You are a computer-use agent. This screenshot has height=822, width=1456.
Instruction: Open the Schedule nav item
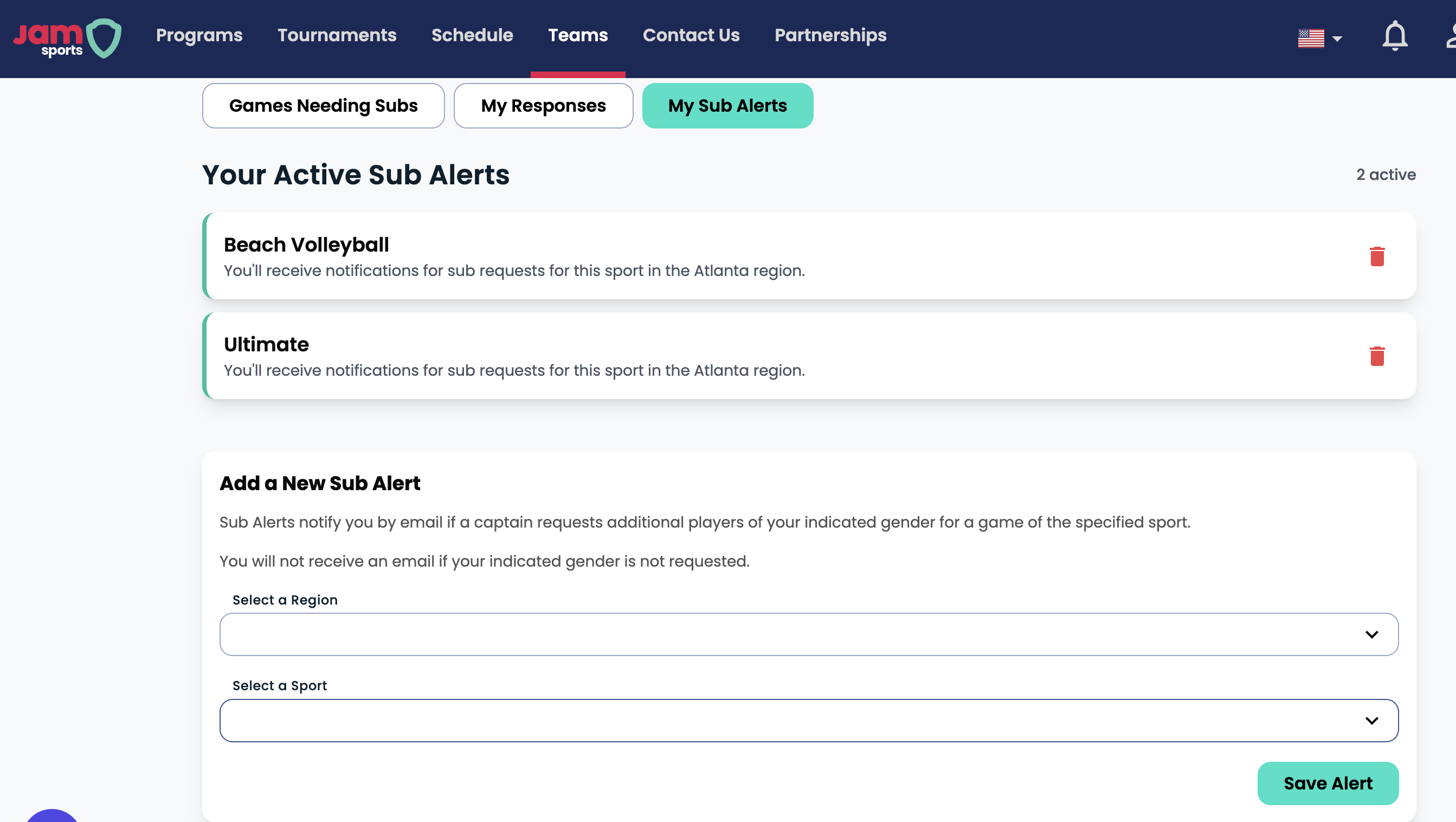point(472,35)
